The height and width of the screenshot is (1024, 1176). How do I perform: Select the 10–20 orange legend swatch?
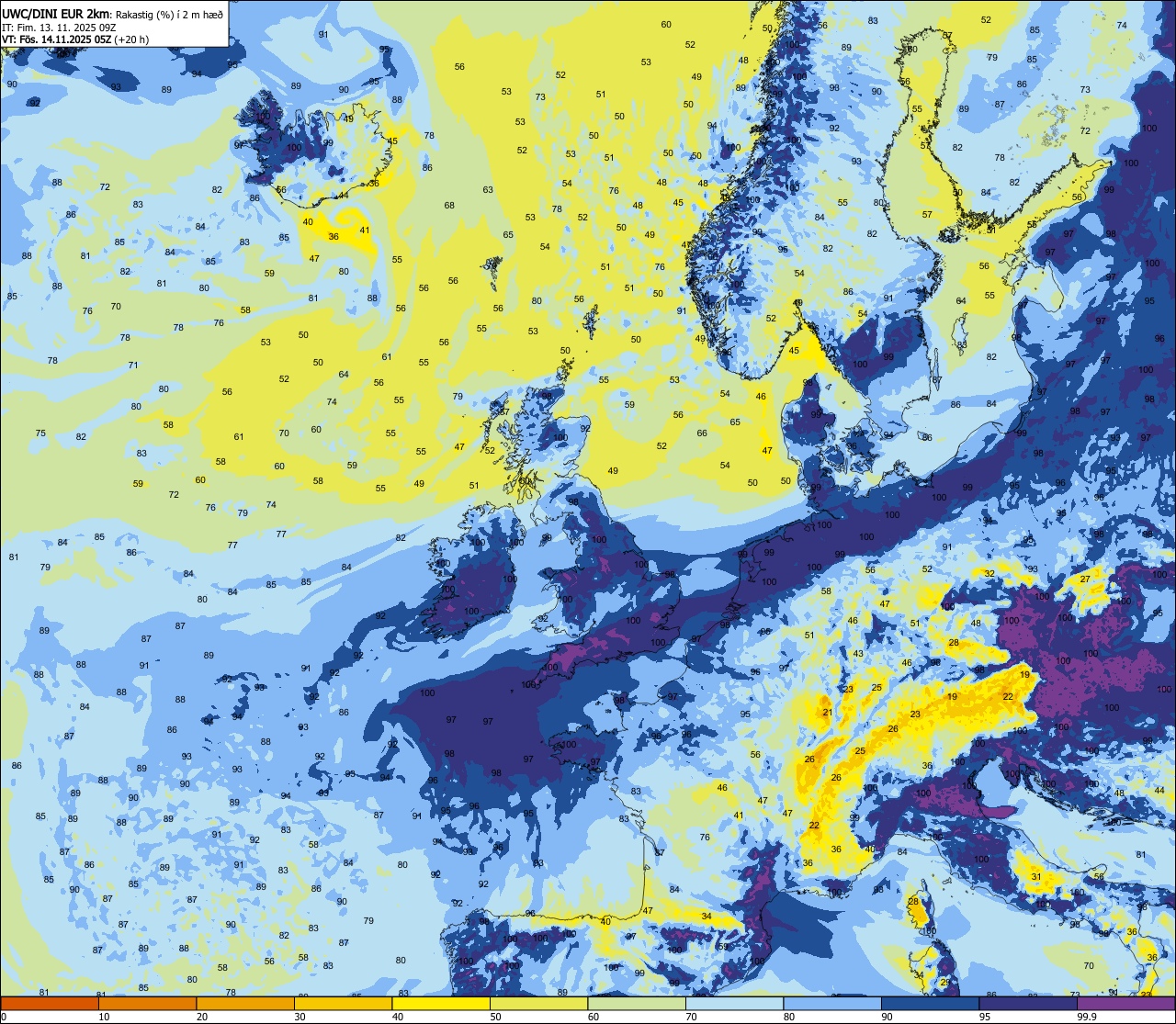tap(147, 1004)
